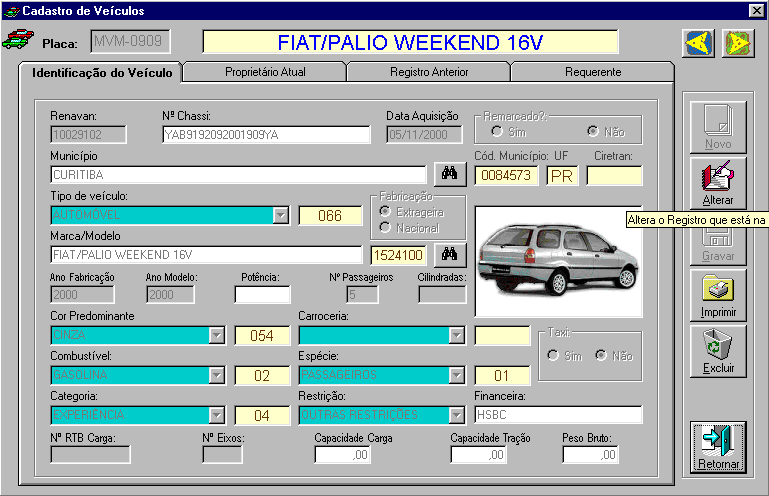Open the Tipo de veículo dropdown
The height and width of the screenshot is (496, 769).
click(x=281, y=215)
